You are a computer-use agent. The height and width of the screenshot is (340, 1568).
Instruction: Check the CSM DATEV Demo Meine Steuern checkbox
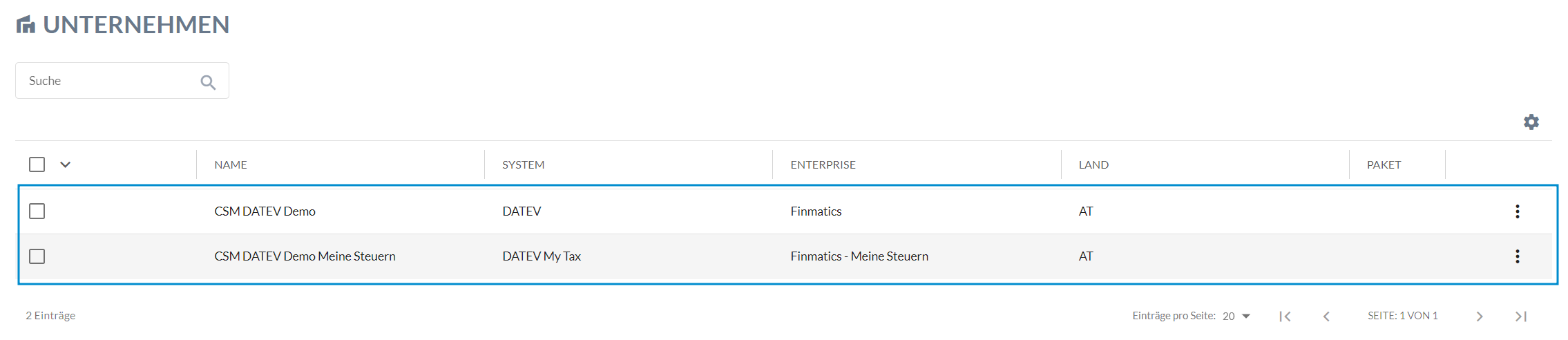(37, 256)
